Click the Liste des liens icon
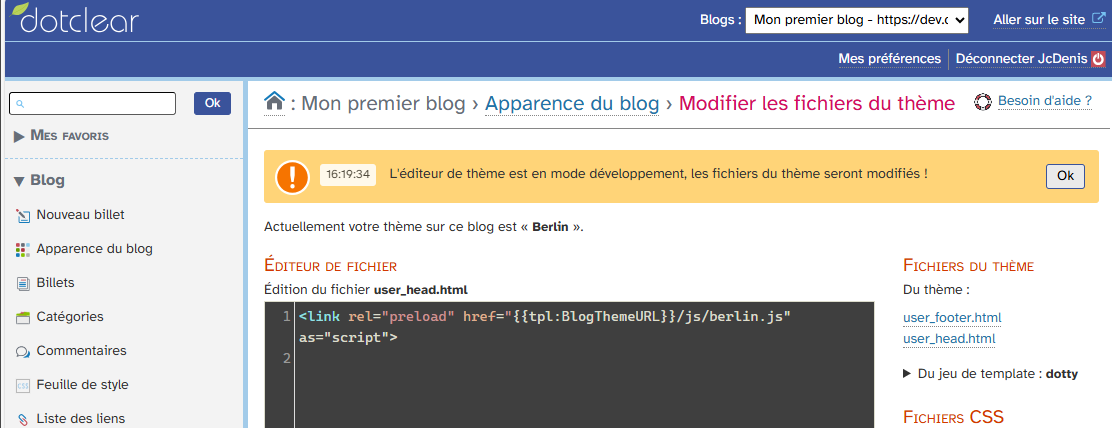 [23, 419]
